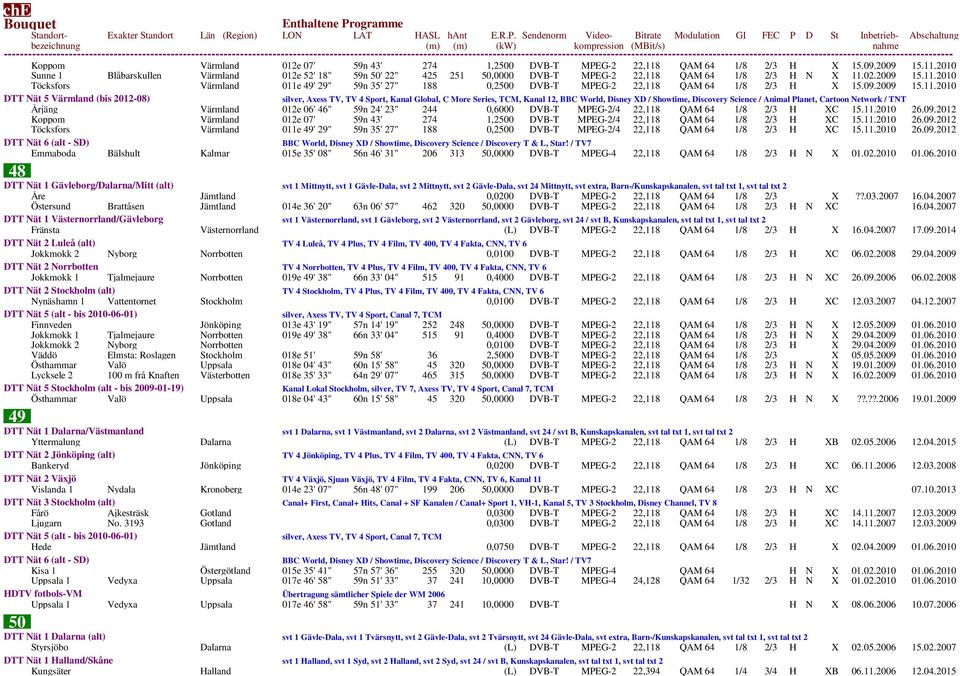The height and width of the screenshot is (676, 960).
Task: Click the station name "Nynäshamn 1"
Action: 58,302
